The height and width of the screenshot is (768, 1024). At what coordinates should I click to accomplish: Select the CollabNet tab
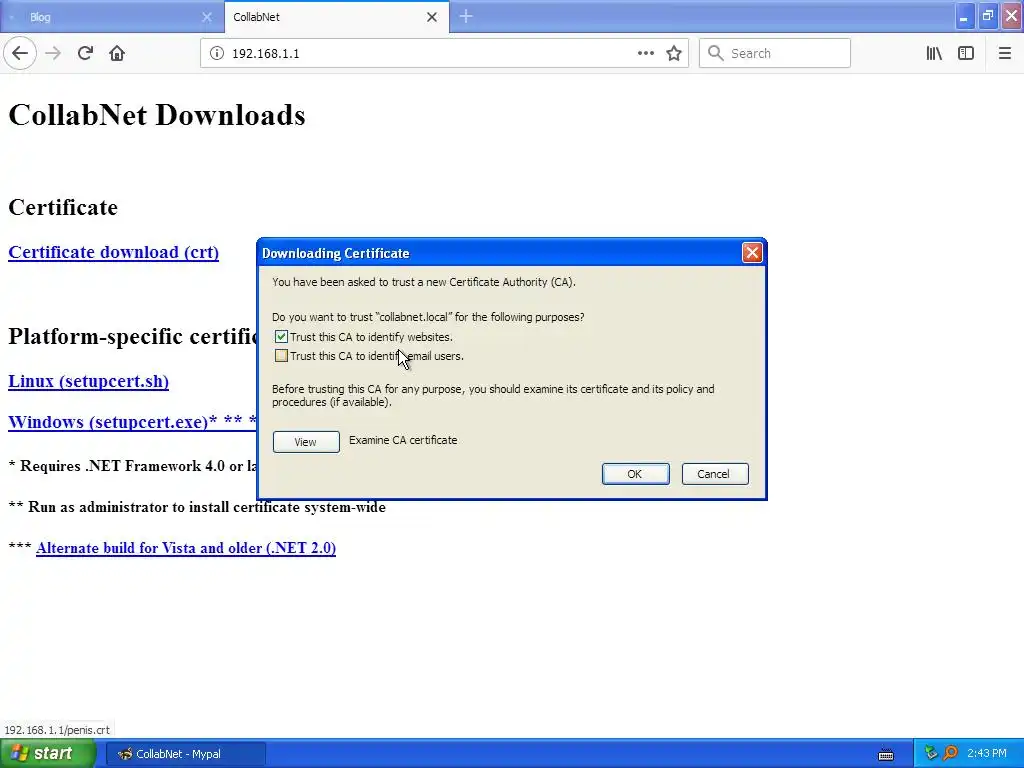pyautogui.click(x=336, y=17)
